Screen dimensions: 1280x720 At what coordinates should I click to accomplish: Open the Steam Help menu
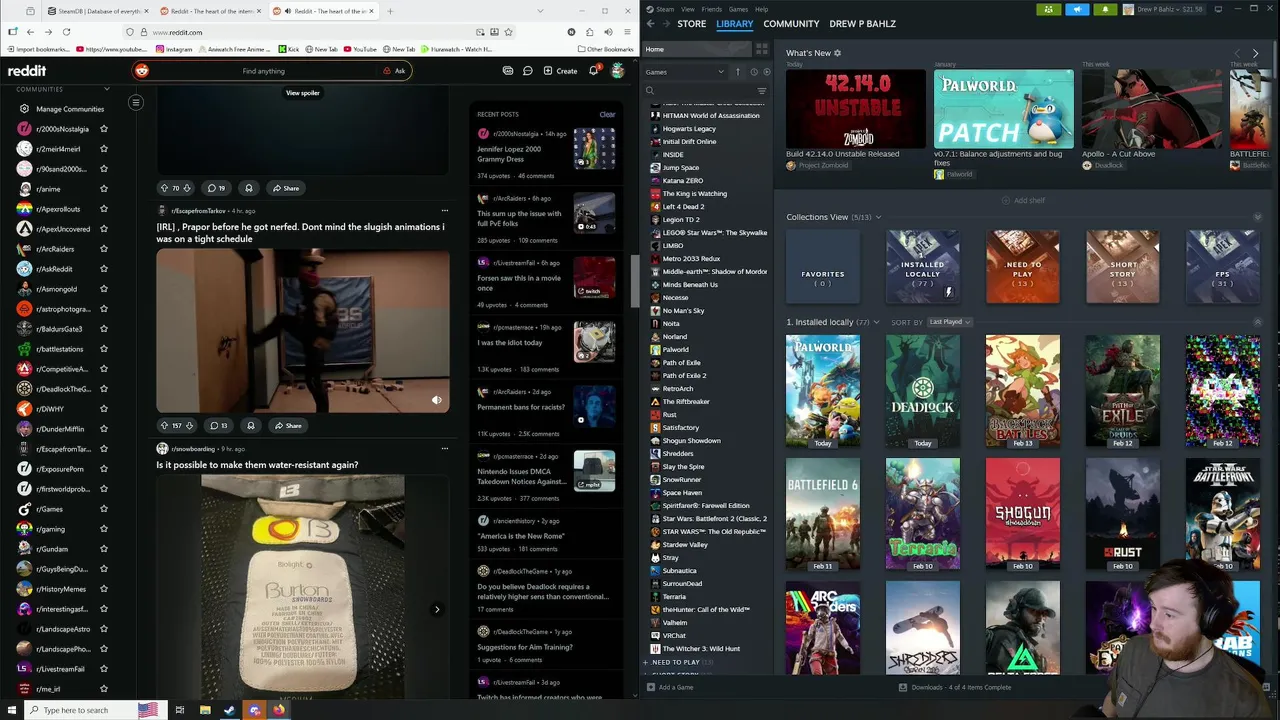pyautogui.click(x=762, y=9)
